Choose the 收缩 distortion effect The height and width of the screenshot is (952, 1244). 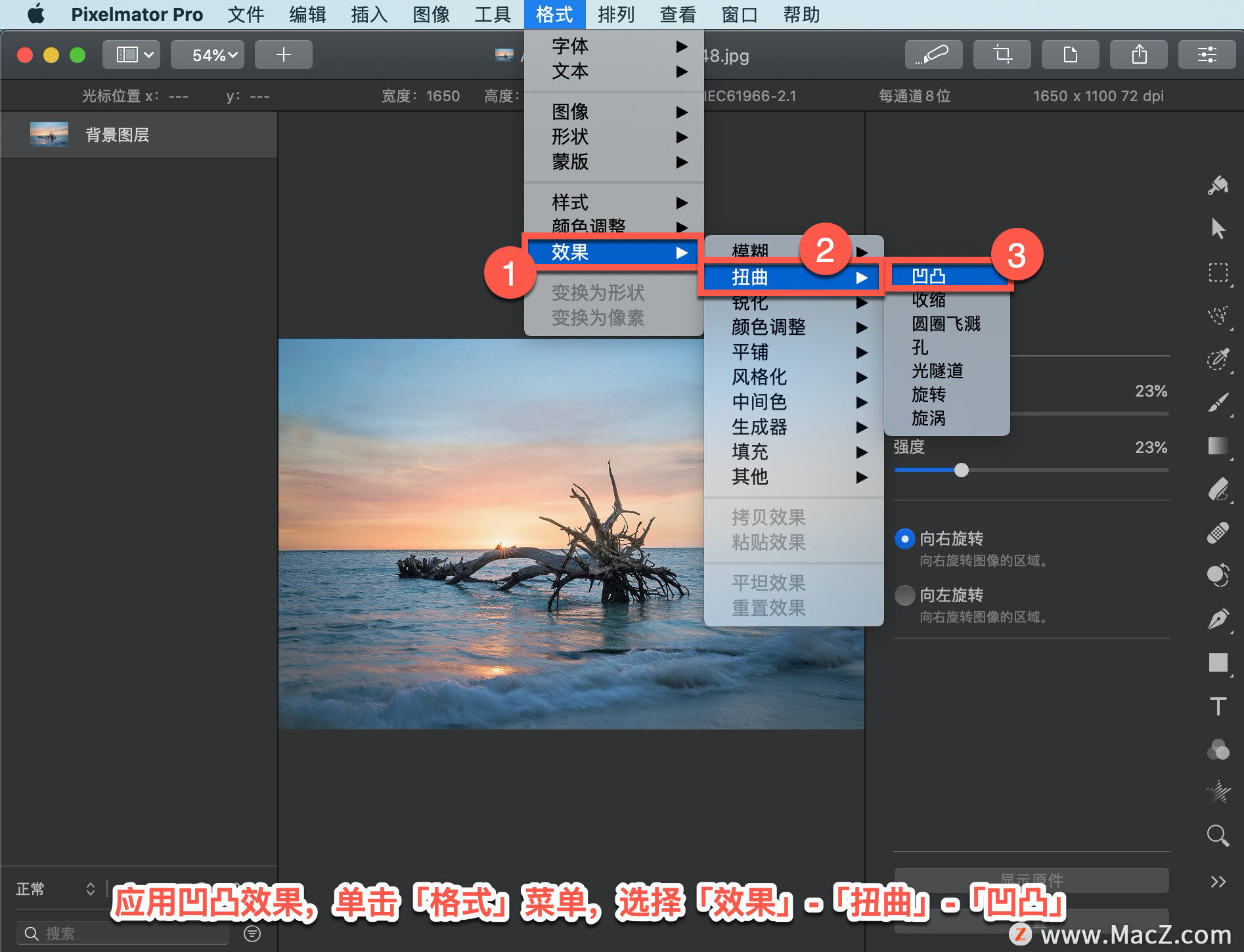(x=946, y=300)
